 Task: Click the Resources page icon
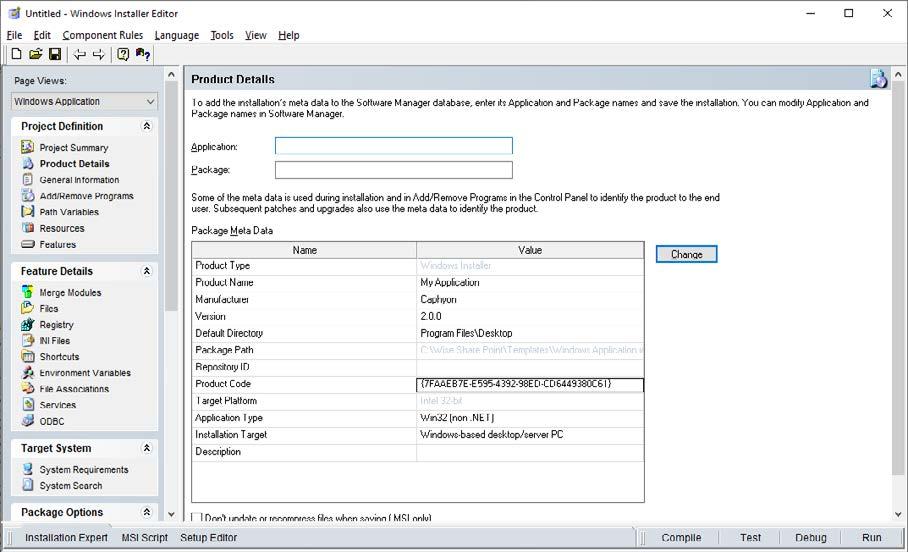[27, 228]
